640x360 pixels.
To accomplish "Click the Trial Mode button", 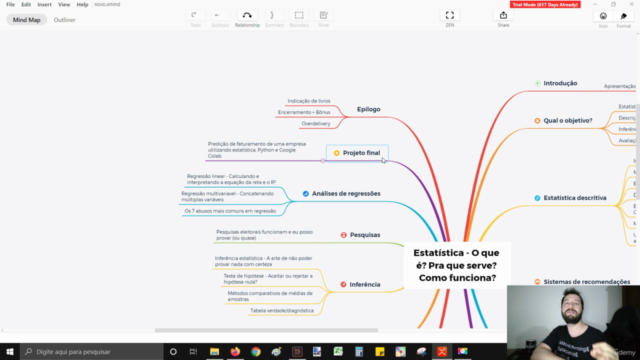I will [x=545, y=4].
